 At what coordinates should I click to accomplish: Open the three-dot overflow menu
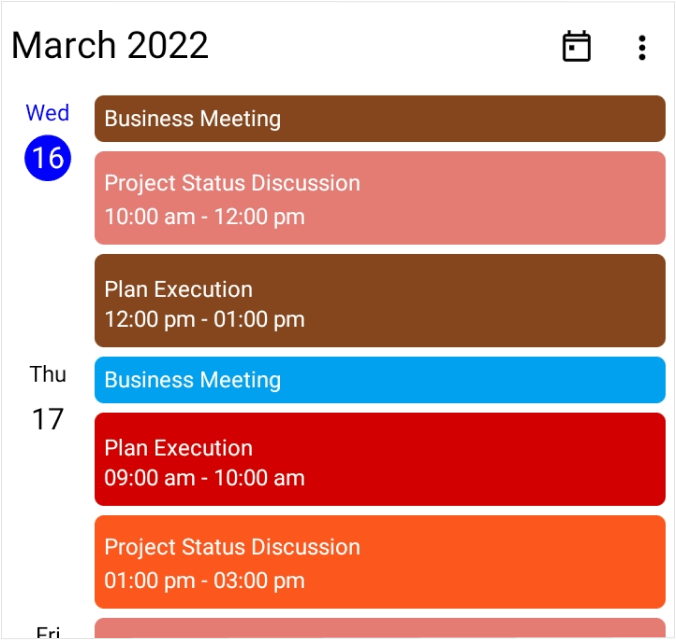(x=642, y=47)
